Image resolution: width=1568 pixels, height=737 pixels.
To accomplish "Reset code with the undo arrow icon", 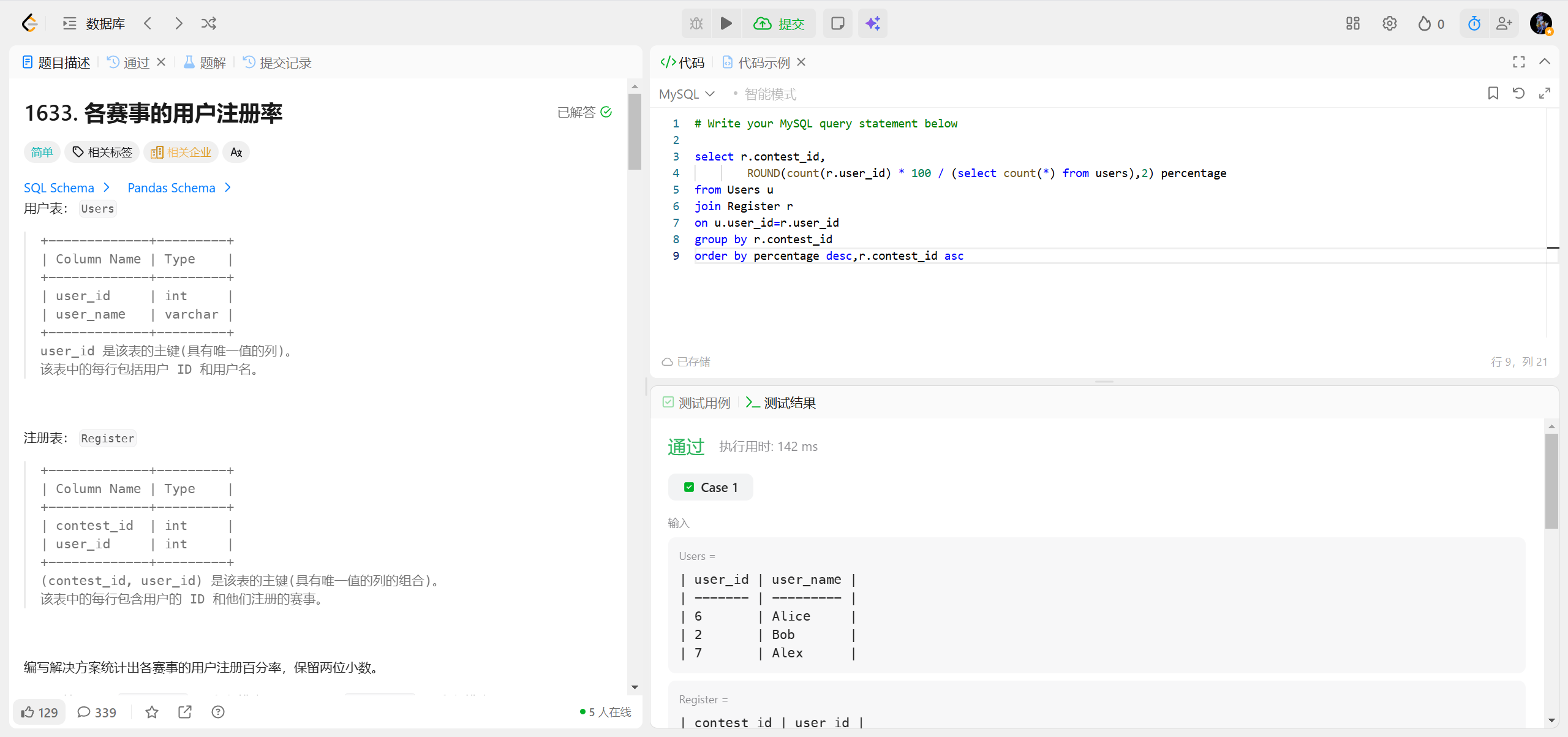I will click(1518, 93).
